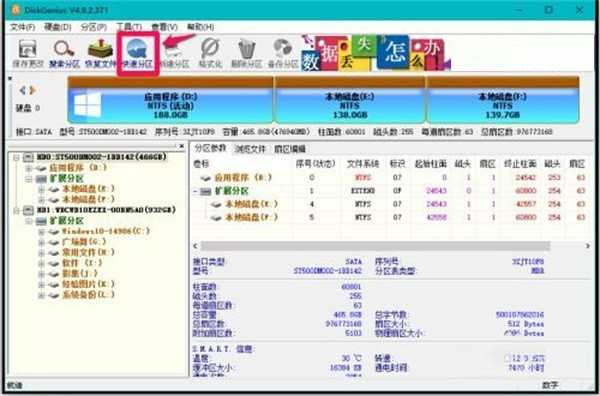Click the Format (格式化) toolbar icon
Viewport: 600px width, 396px height.
210,53
